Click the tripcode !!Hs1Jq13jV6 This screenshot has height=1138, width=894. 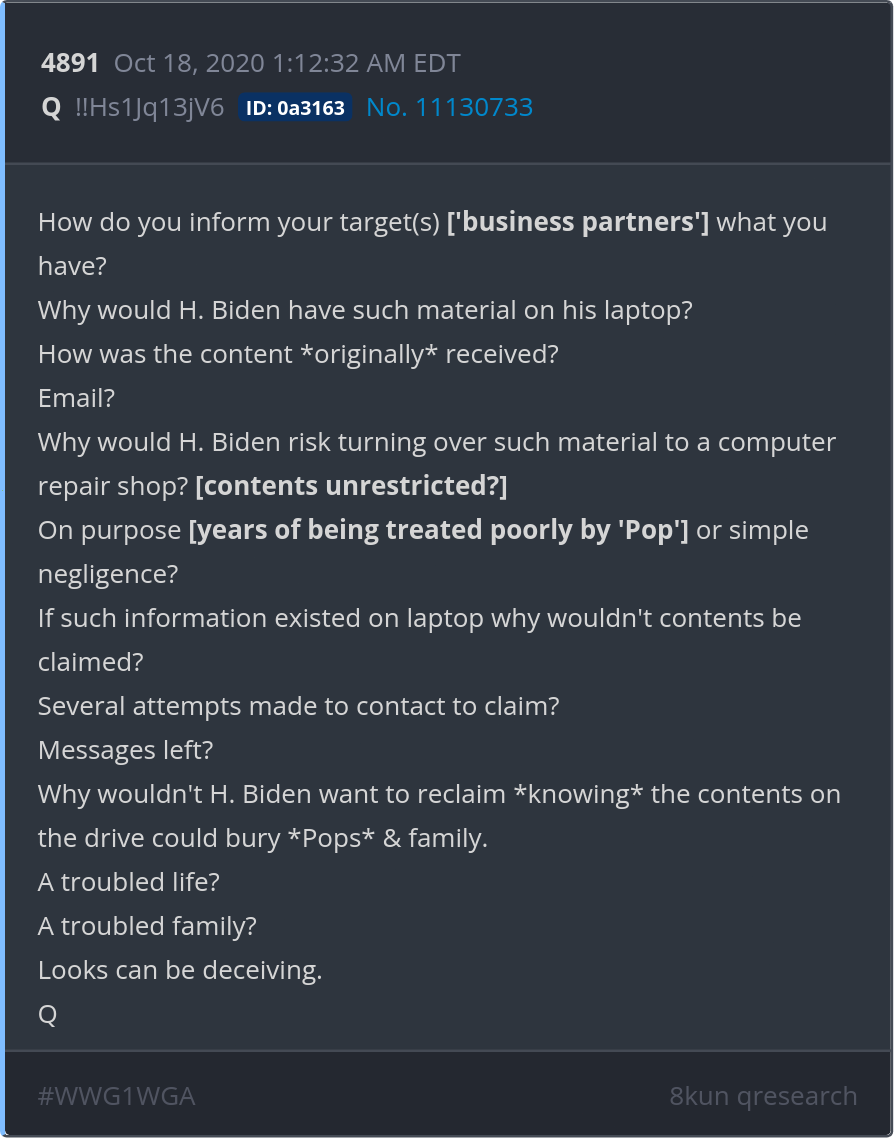click(150, 108)
